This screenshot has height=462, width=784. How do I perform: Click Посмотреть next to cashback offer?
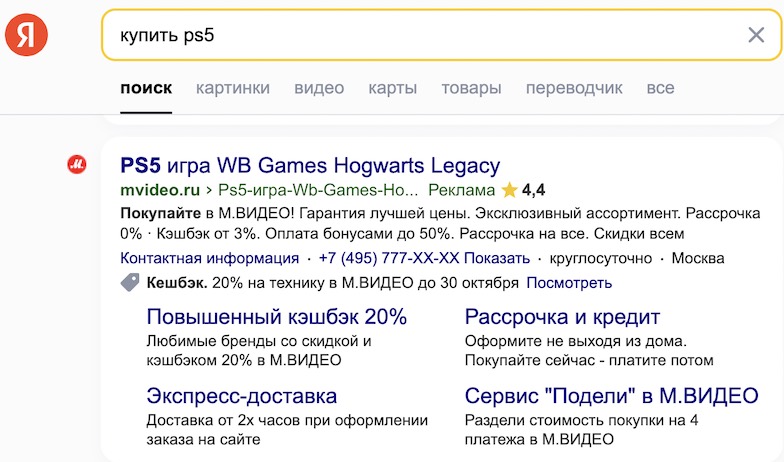pyautogui.click(x=569, y=283)
